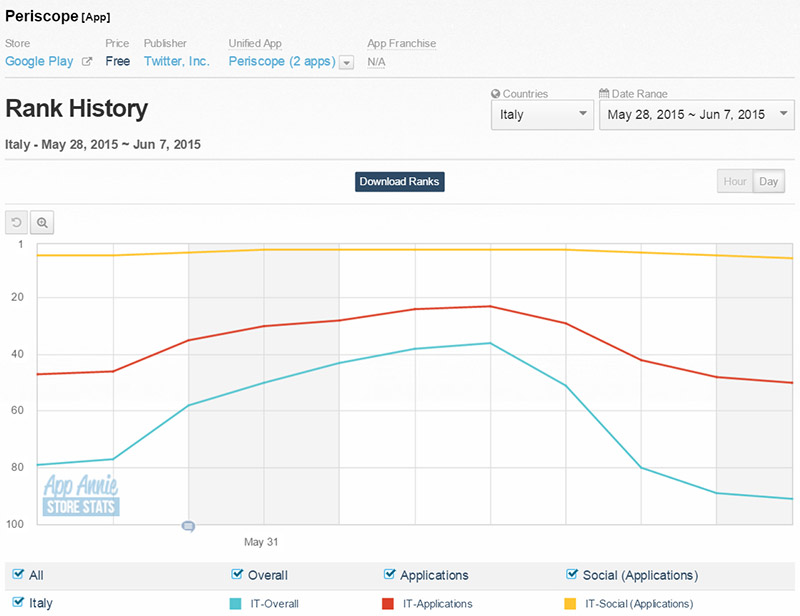This screenshot has width=800, height=616.
Task: Click the calendar icon by Date Range
Action: point(604,93)
